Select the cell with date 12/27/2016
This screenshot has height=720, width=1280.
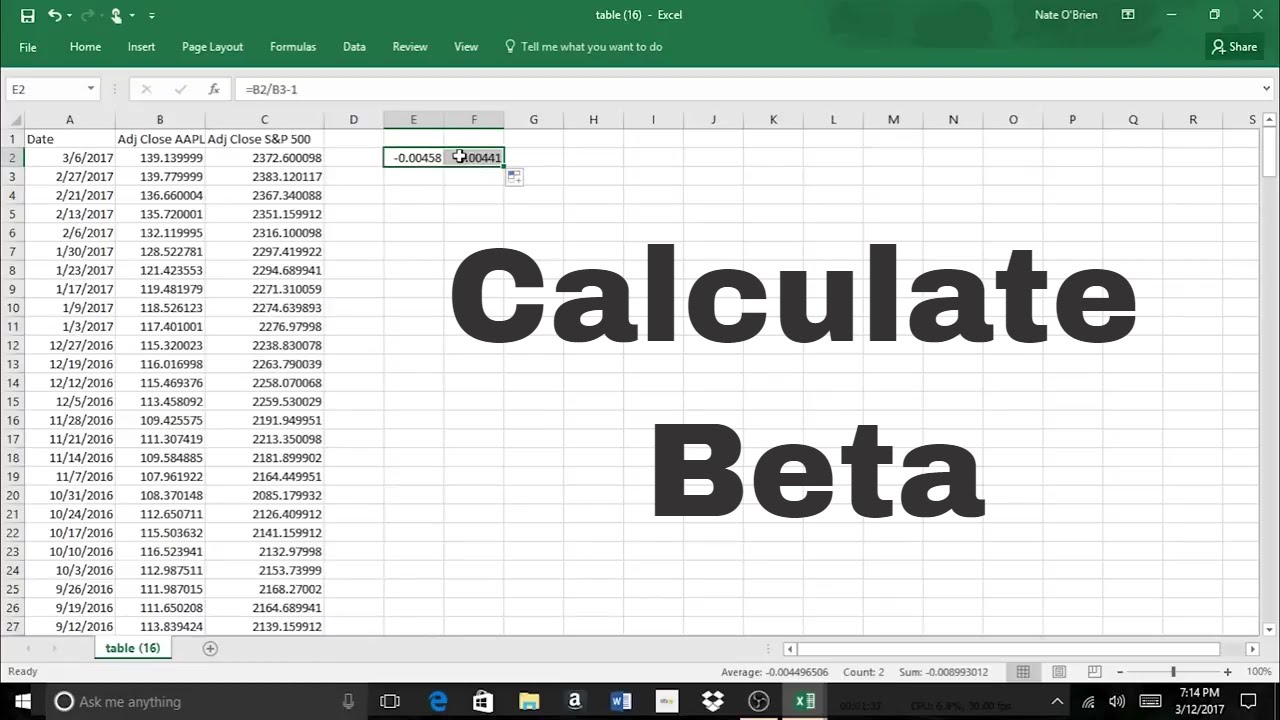click(x=69, y=345)
